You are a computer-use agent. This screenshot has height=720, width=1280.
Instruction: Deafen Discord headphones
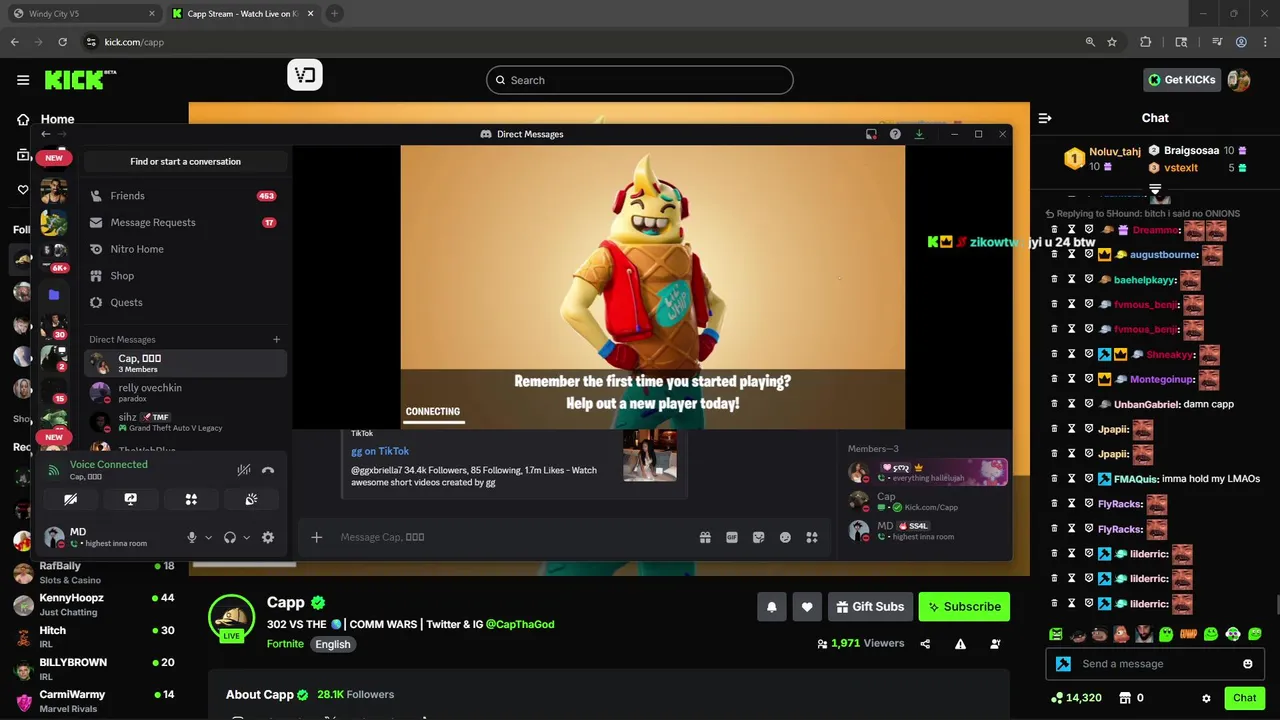click(230, 537)
